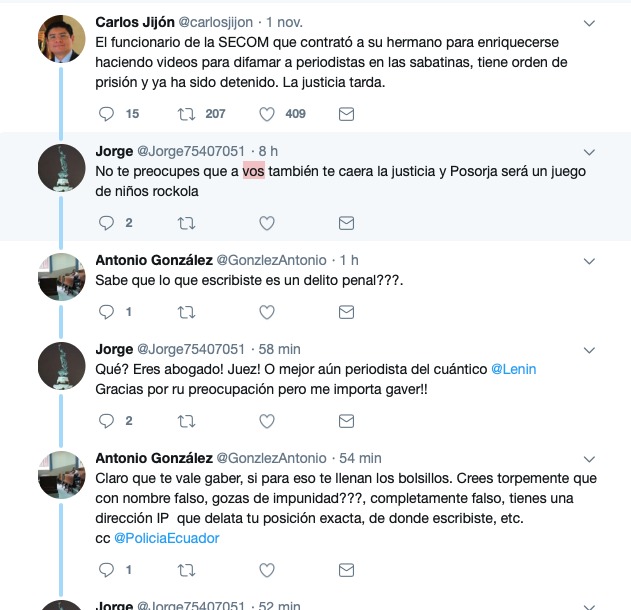This screenshot has height=610, width=631.
Task: Retweet Antonio González's delito penal tweet
Action: [x=186, y=312]
